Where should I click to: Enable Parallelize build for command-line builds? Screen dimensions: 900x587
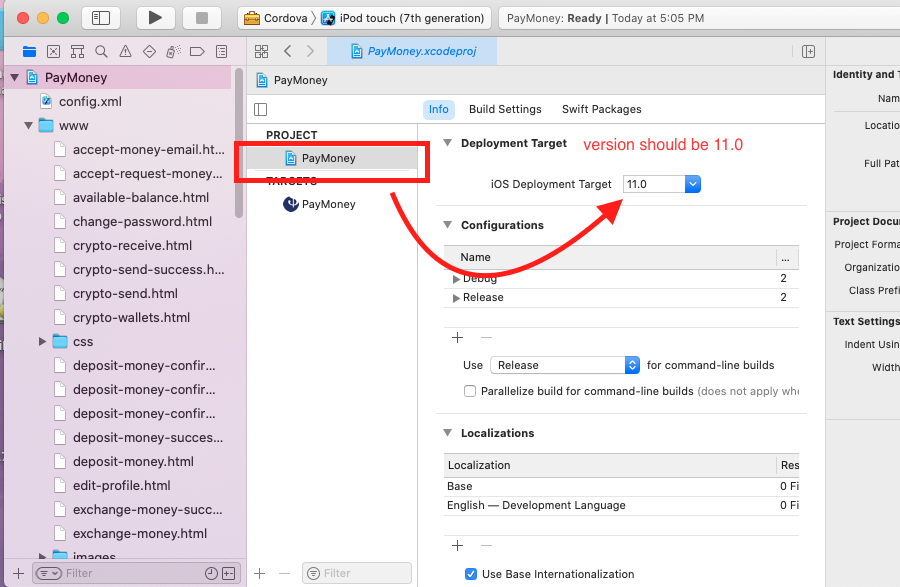coord(470,391)
